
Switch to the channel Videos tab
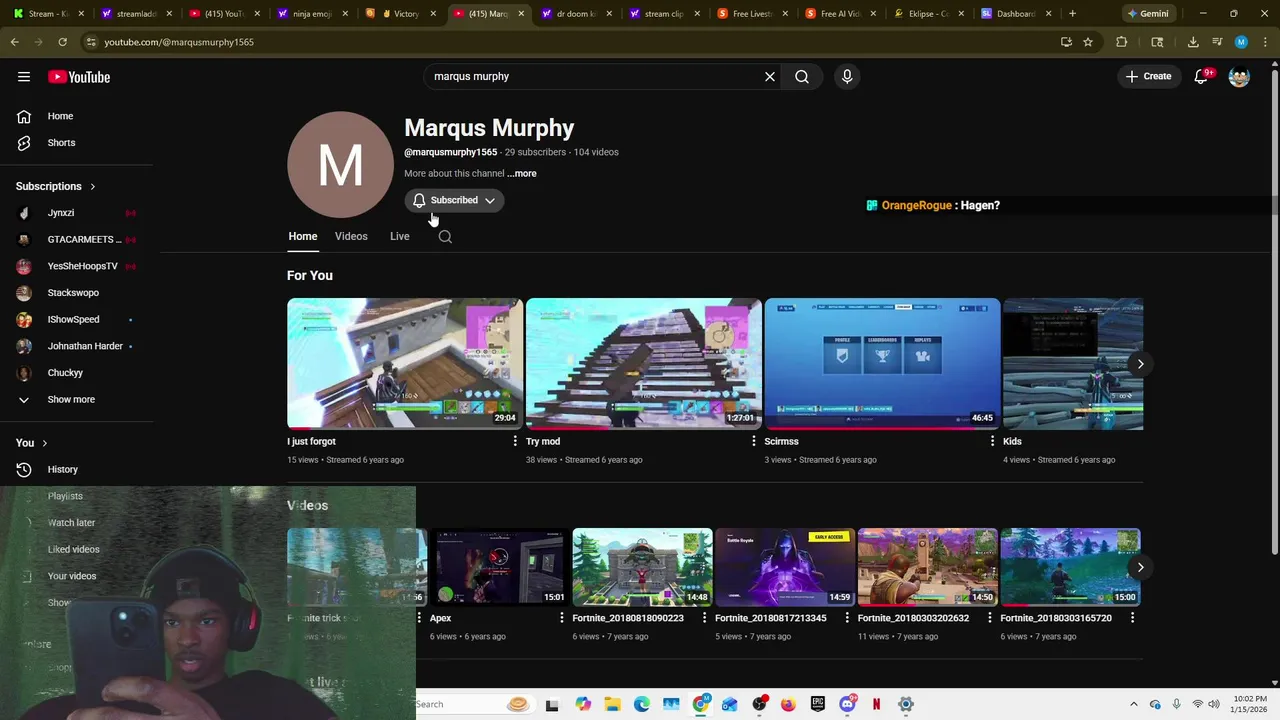point(351,237)
